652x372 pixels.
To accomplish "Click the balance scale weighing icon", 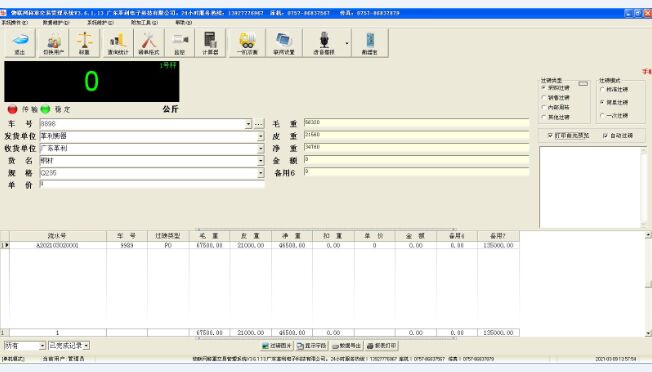I will coord(84,43).
